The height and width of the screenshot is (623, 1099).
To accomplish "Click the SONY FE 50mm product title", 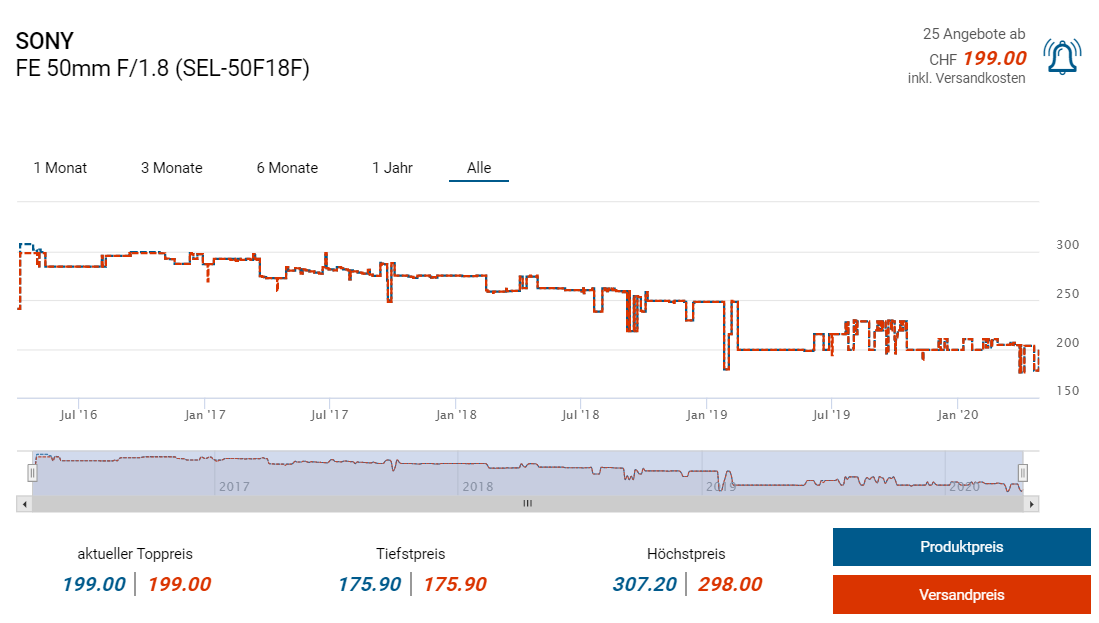I will tap(163, 69).
